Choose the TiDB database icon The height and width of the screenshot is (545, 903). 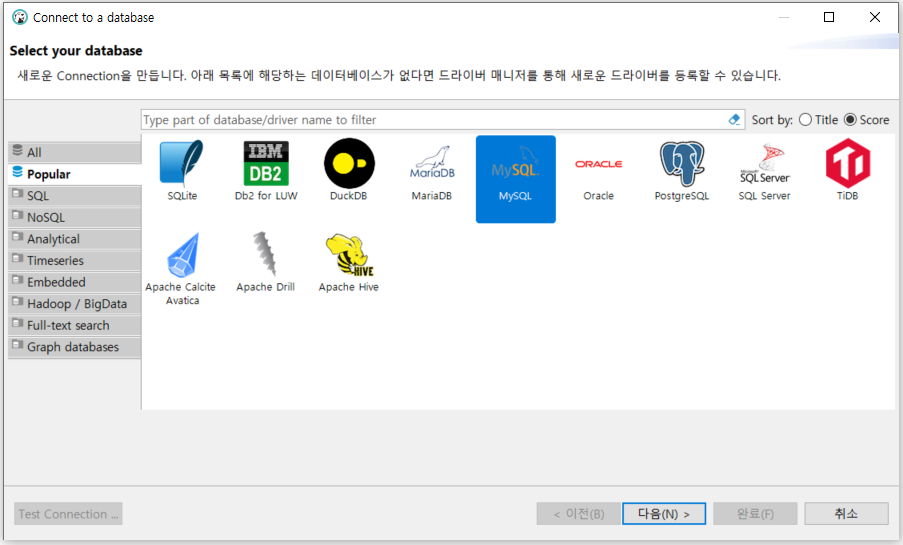[x=848, y=163]
